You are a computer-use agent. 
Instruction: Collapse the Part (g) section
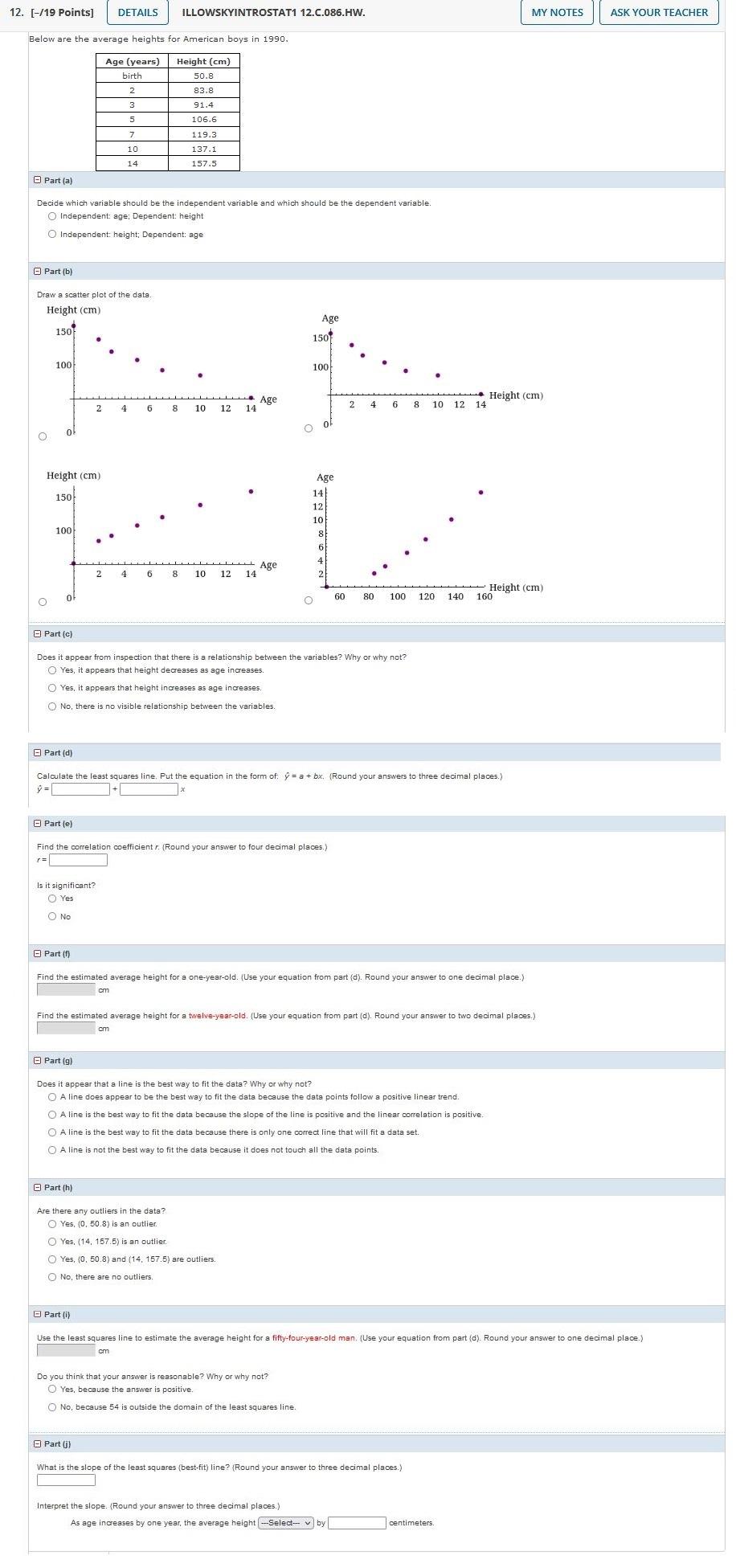pyautogui.click(x=37, y=1060)
